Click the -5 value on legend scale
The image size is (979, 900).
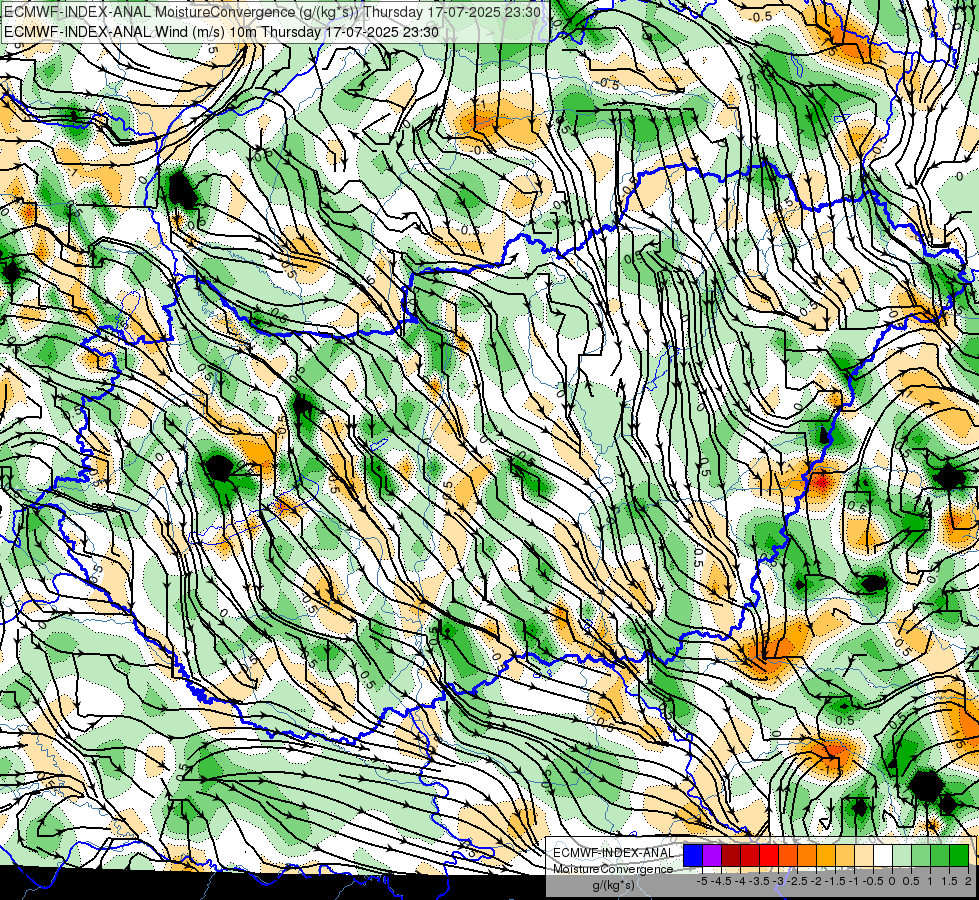[x=702, y=881]
